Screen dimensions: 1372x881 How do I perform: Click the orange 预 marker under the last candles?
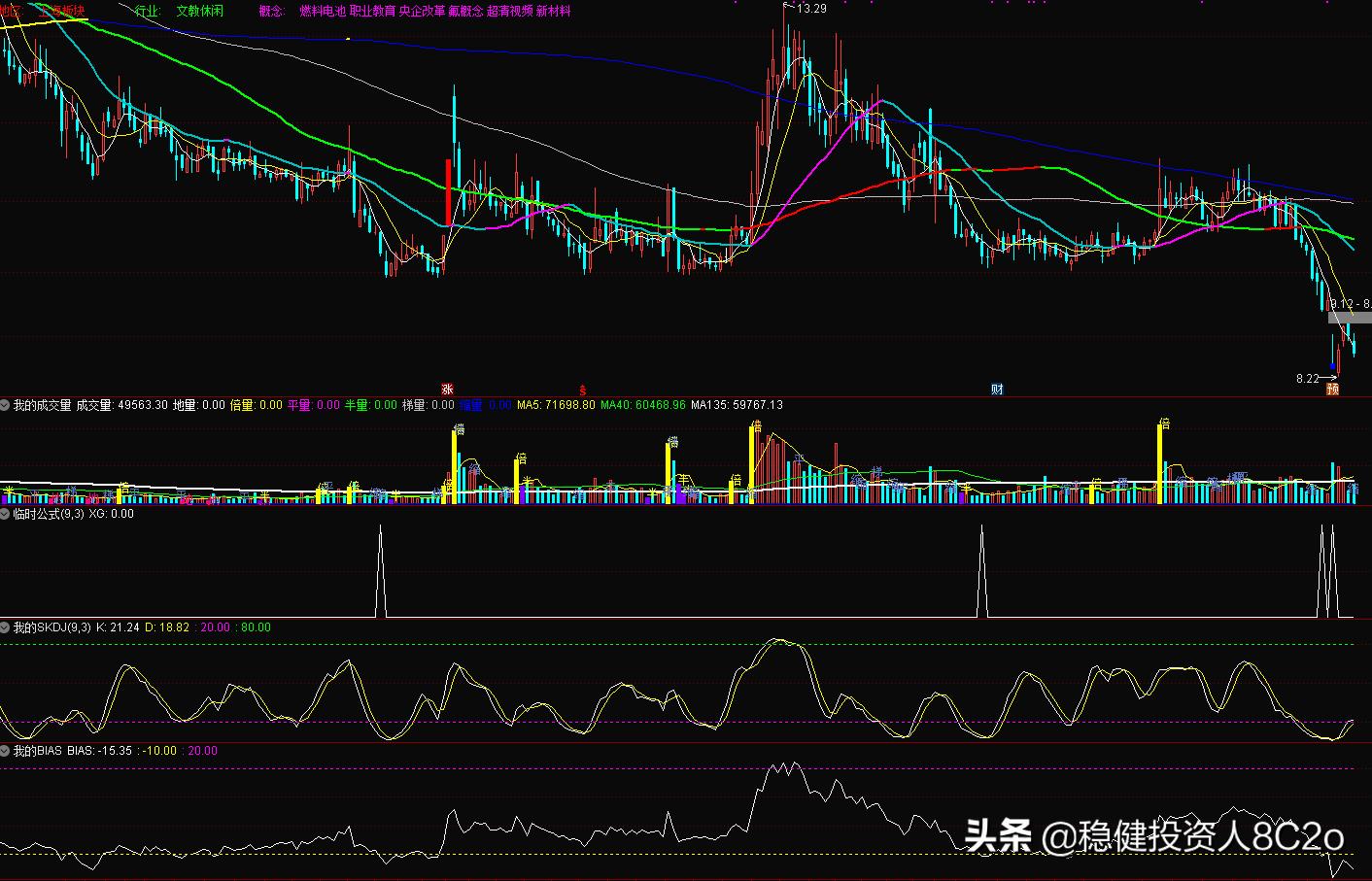pyautogui.click(x=1332, y=390)
